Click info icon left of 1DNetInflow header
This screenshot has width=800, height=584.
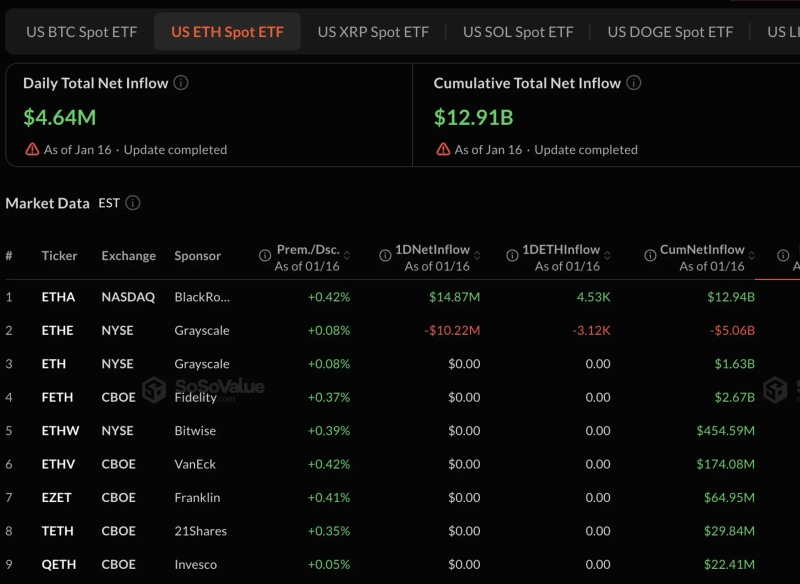pyautogui.click(x=385, y=256)
